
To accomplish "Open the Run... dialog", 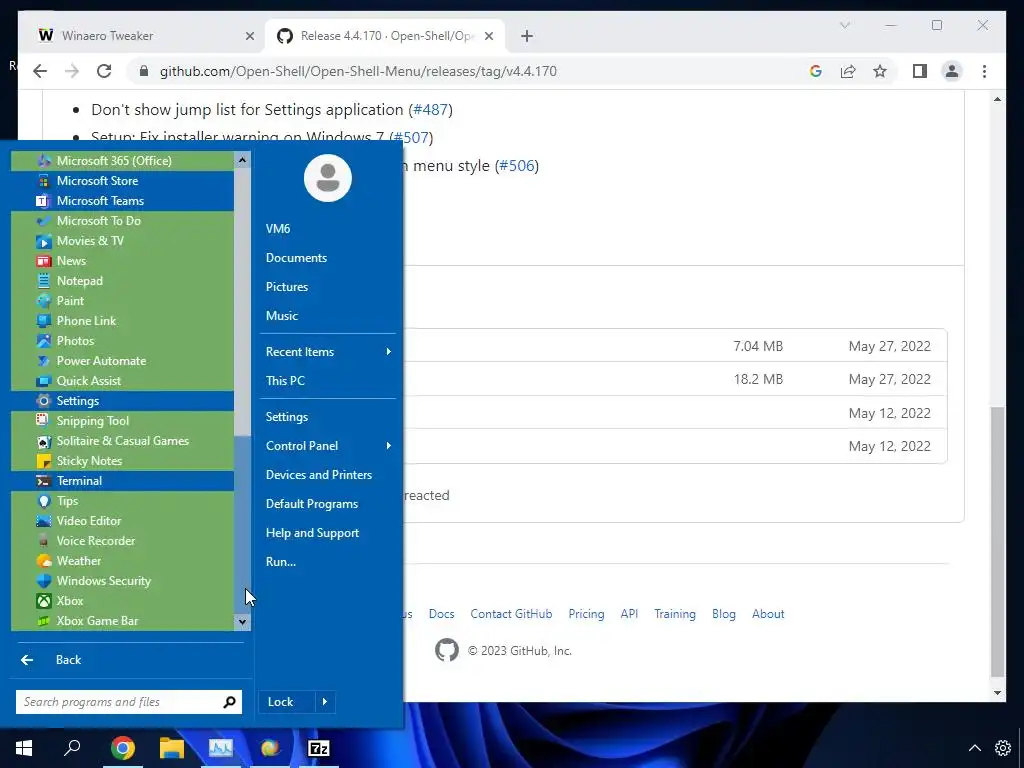I will pyautogui.click(x=328, y=562).
